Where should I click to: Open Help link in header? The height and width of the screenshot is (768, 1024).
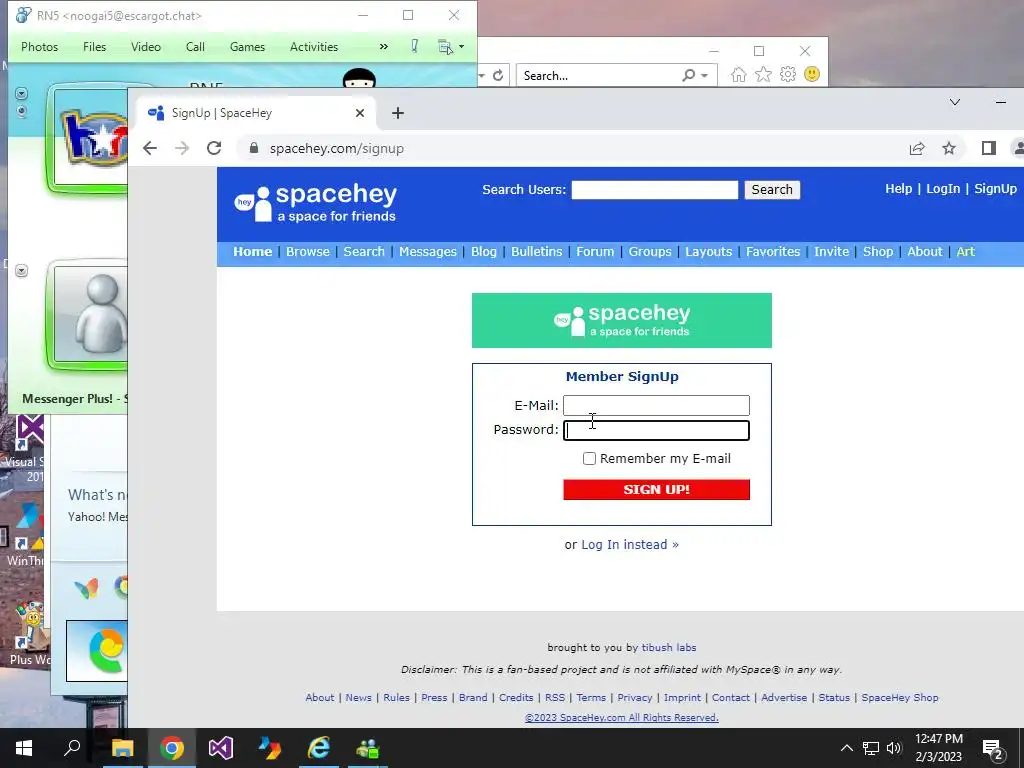click(x=898, y=189)
